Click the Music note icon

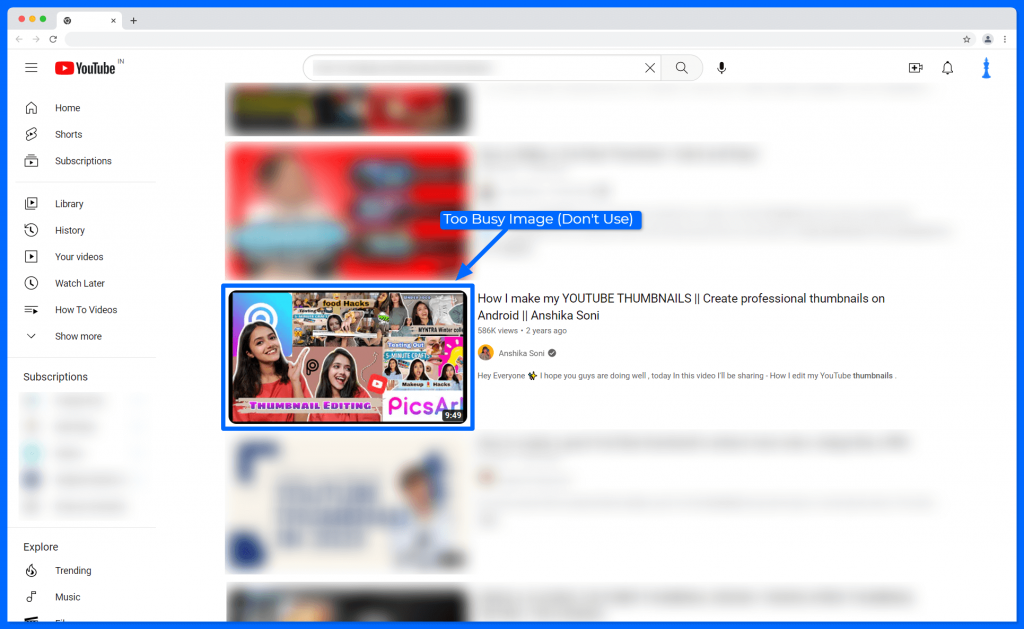[31, 596]
